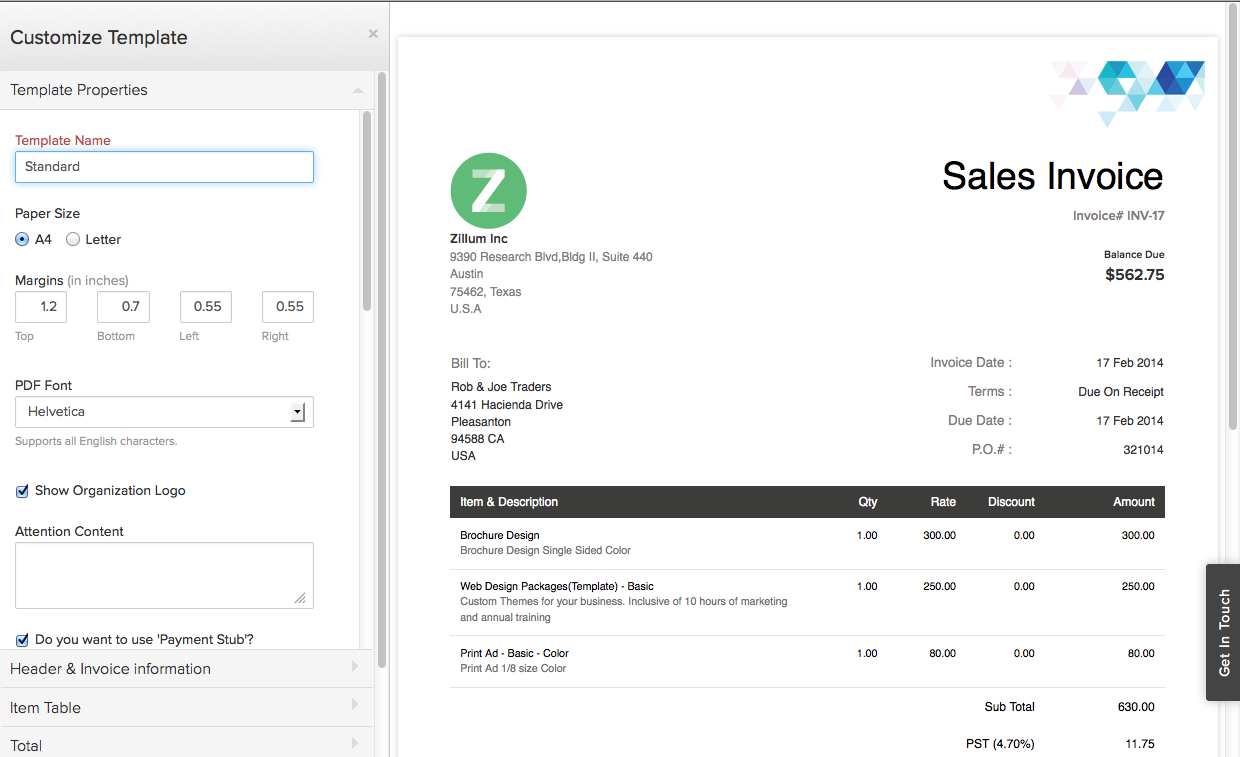Click the Template Name field
Viewport: 1240px width, 757px height.
click(164, 167)
